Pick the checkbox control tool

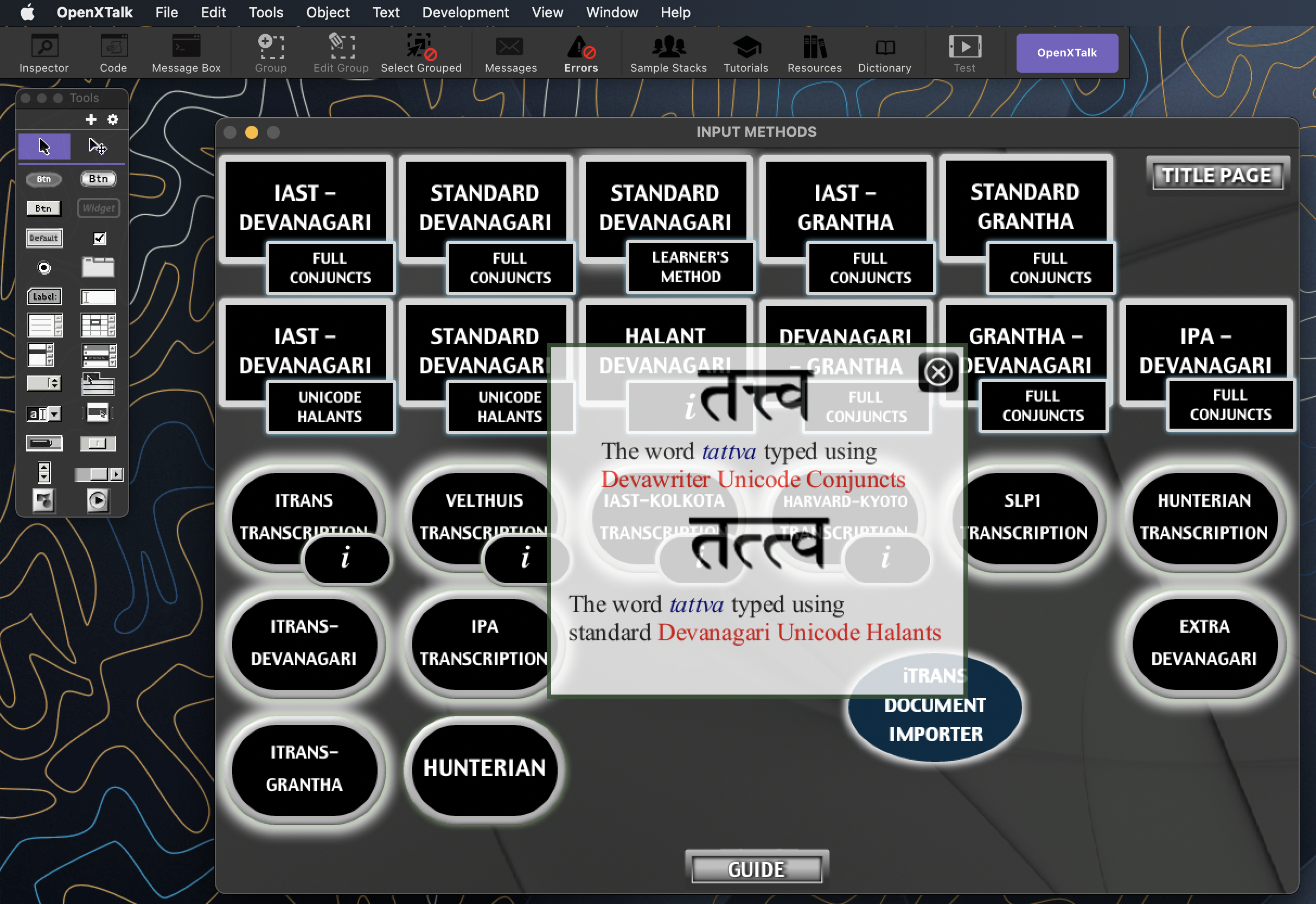pyautogui.click(x=100, y=238)
